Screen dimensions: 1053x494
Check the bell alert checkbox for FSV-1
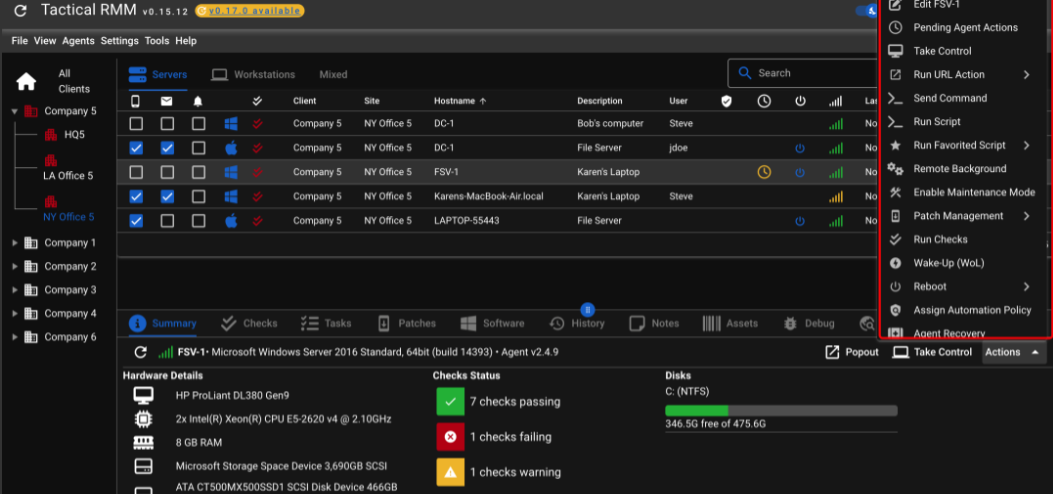(198, 172)
